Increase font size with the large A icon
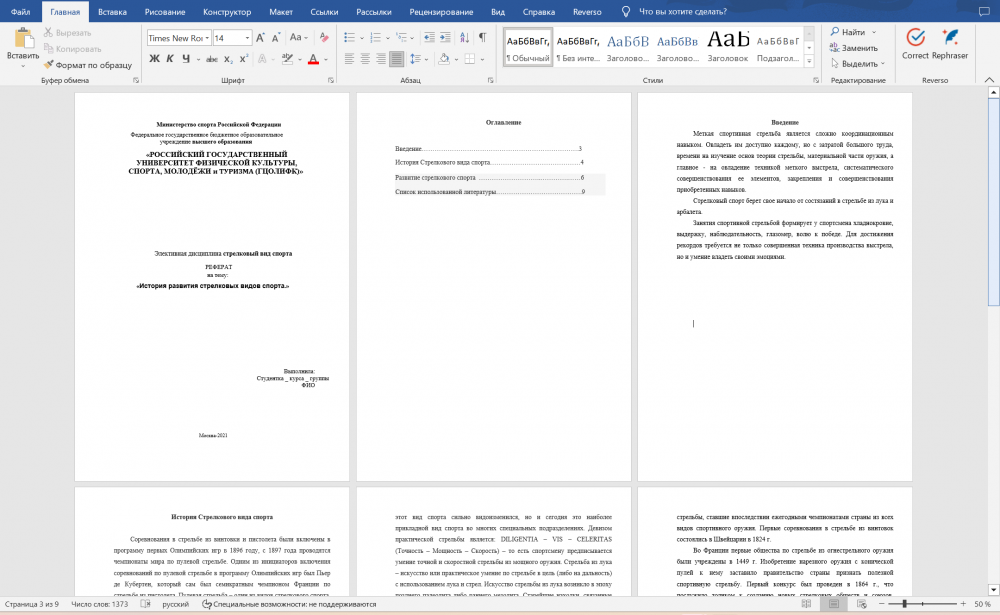Image resolution: width=1000 pixels, height=615 pixels. click(260, 38)
